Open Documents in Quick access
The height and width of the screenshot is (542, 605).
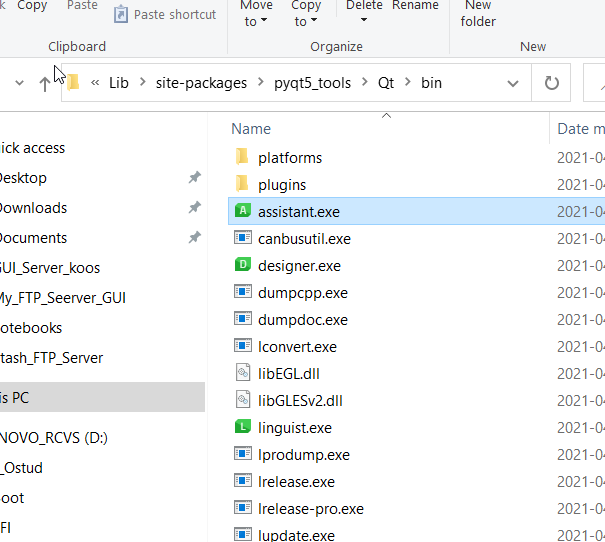(33, 238)
